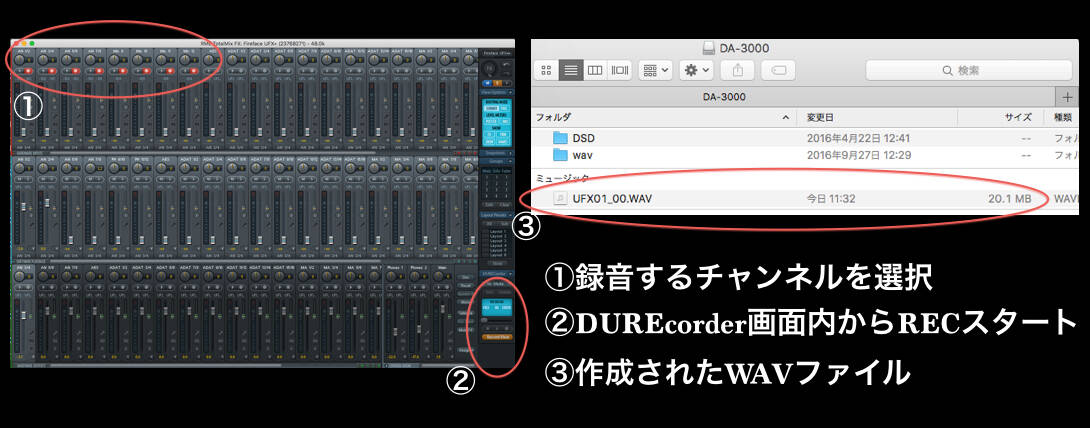The width and height of the screenshot is (1090, 428).
Task: Toggle red record arm on AN 3/4 input
Action: [x=52, y=71]
